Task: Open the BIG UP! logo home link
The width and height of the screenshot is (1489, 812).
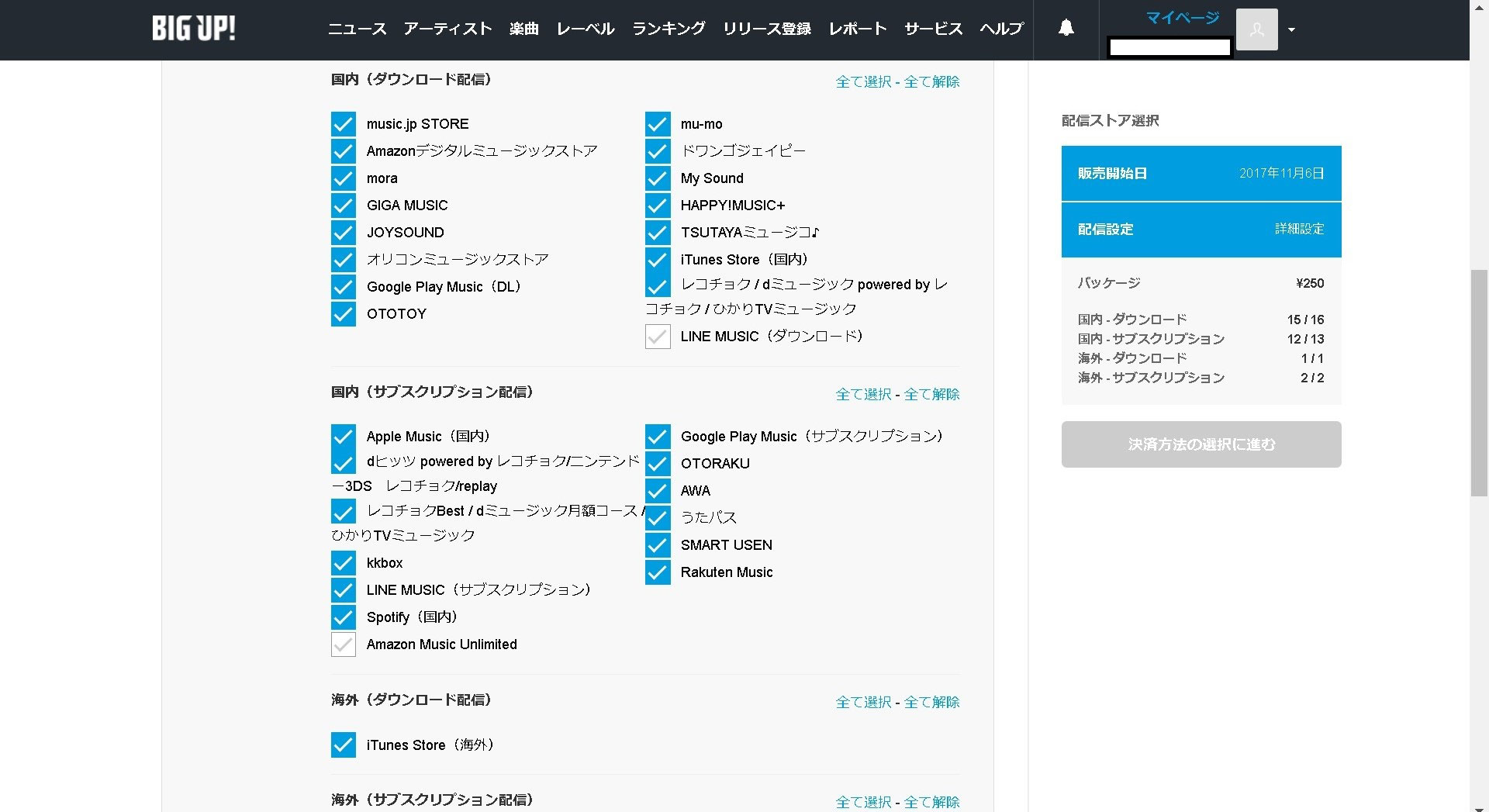Action: 193,29
